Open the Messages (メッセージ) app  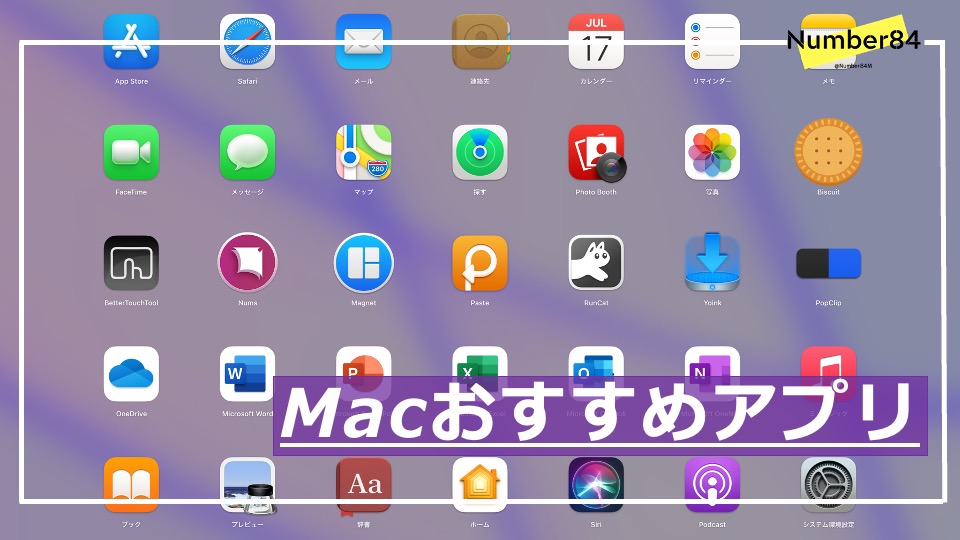247,152
